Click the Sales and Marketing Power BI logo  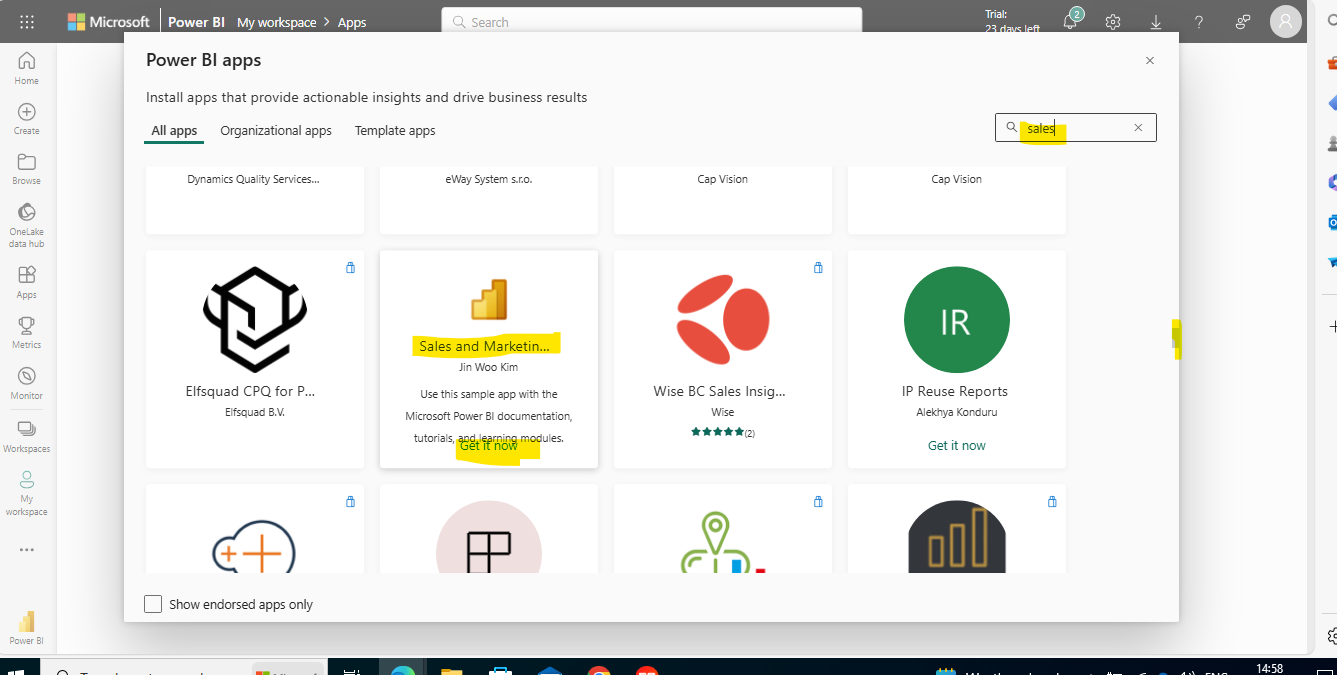(489, 299)
